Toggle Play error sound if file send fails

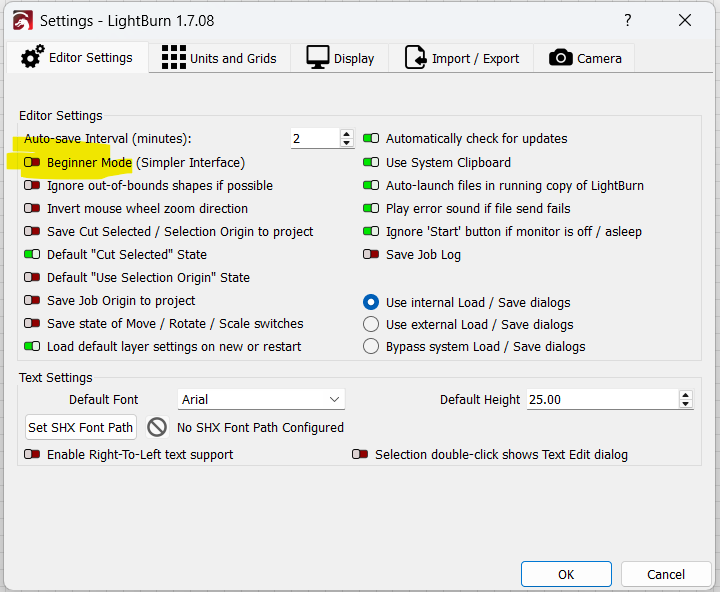[x=371, y=208]
